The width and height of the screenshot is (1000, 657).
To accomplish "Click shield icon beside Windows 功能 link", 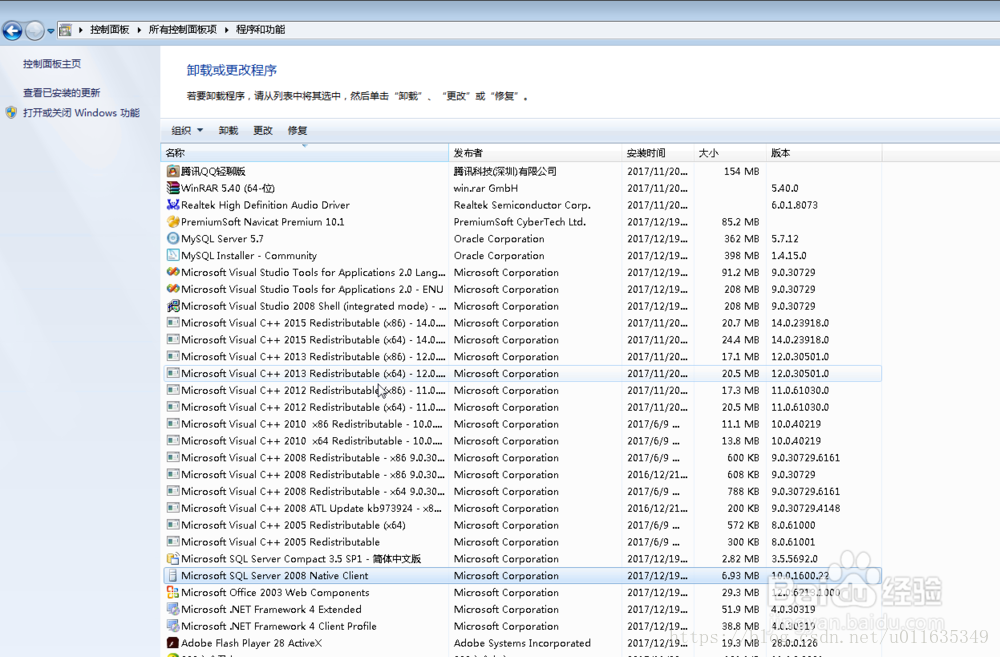I will (11, 113).
